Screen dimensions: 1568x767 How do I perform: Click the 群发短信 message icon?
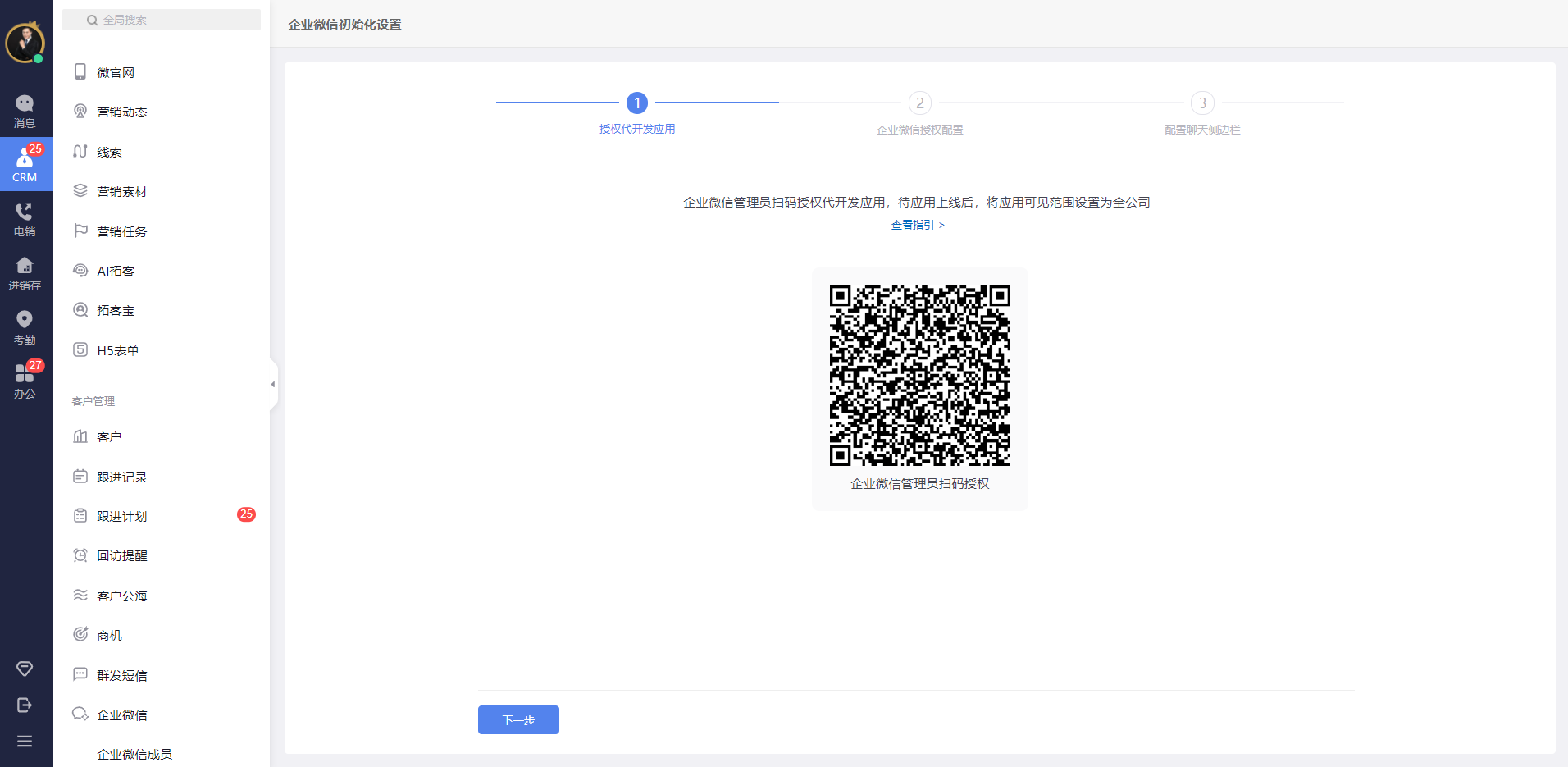[x=80, y=674]
